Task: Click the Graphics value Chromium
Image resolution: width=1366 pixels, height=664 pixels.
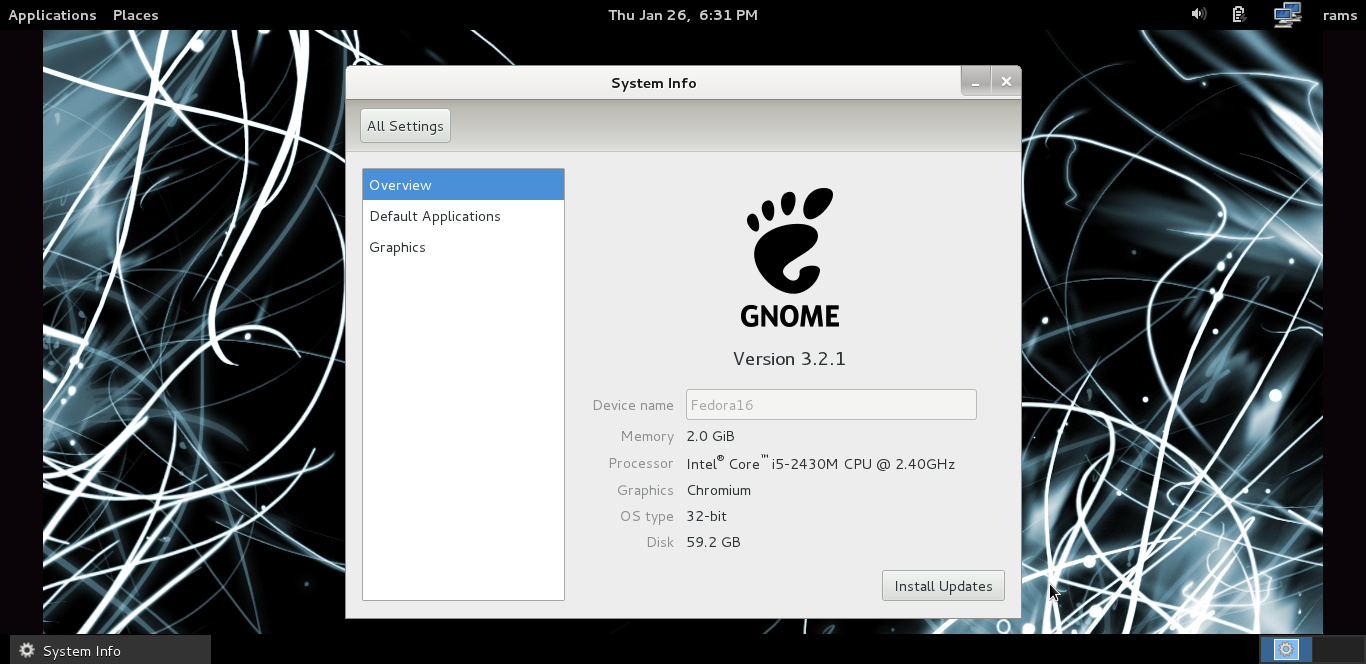Action: tap(719, 490)
